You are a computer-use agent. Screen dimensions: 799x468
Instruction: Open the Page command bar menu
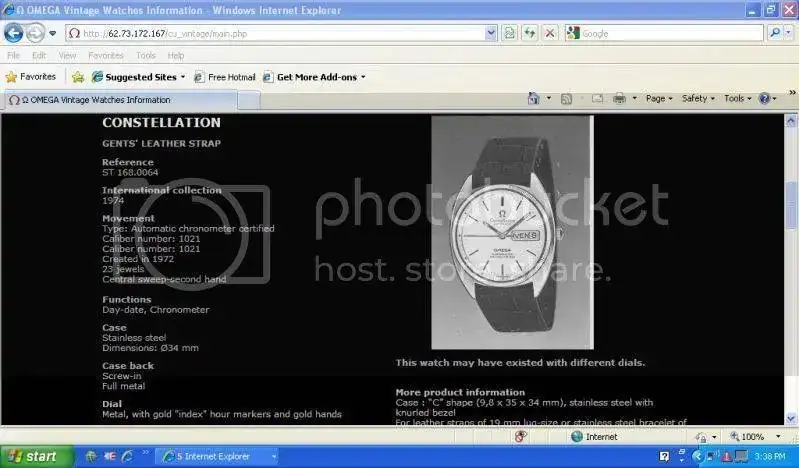pos(659,98)
